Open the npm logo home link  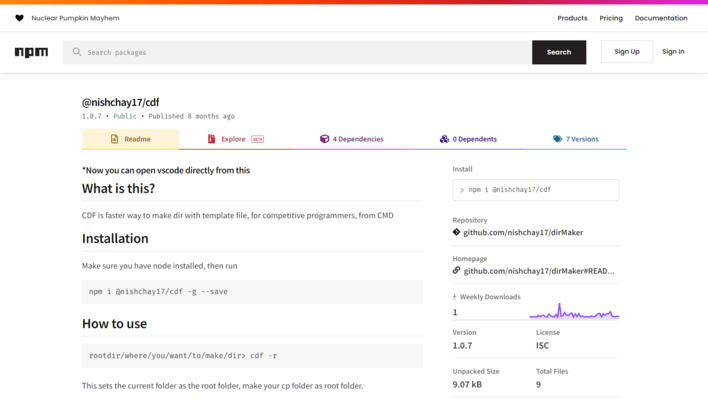pyautogui.click(x=31, y=52)
